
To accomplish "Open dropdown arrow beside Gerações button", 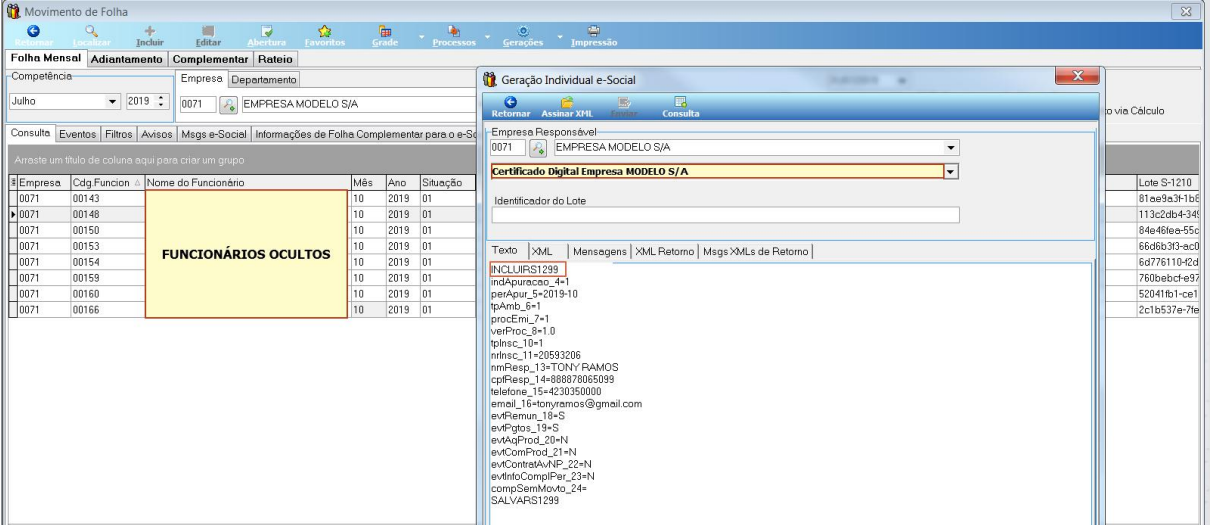I will [x=558, y=38].
